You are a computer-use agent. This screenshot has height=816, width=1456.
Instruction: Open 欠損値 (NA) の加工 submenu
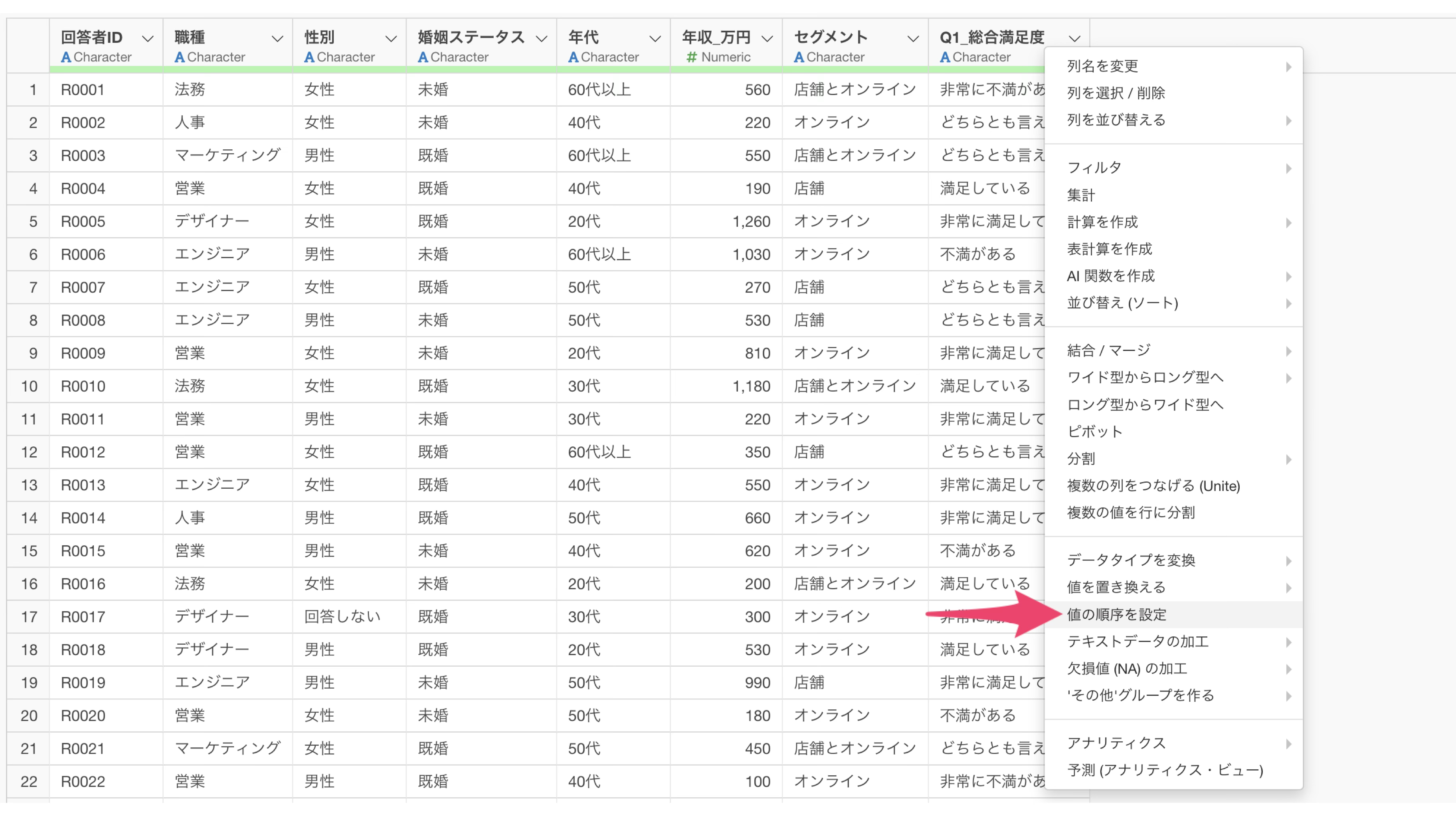(1173, 669)
